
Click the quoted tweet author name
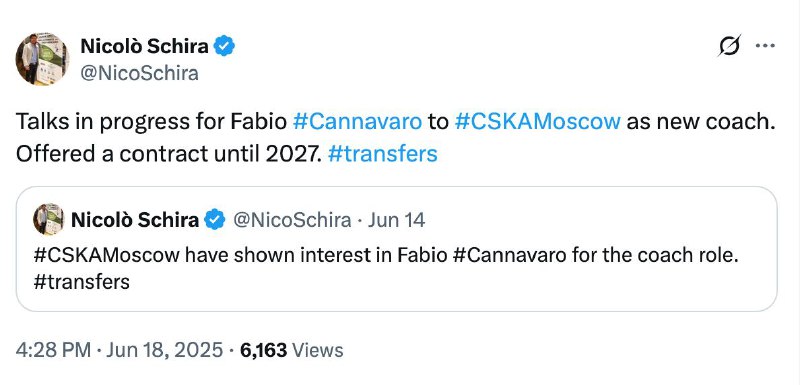pos(135,220)
